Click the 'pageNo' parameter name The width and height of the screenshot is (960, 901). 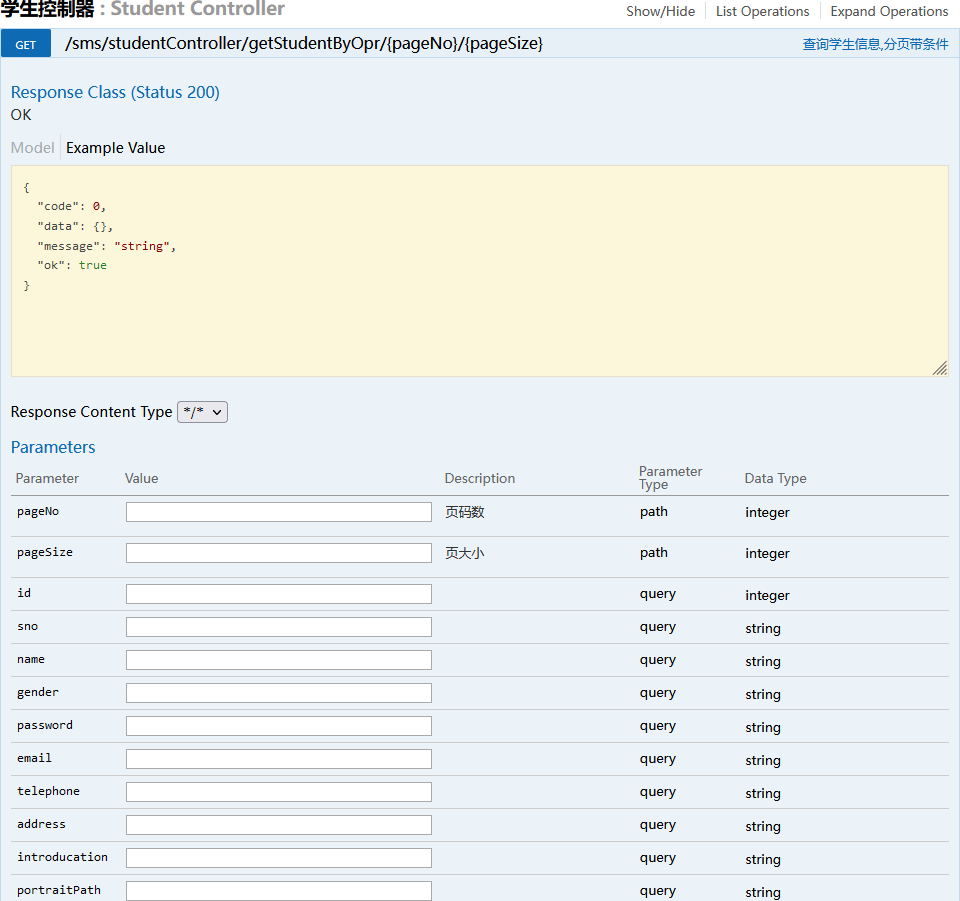38,512
